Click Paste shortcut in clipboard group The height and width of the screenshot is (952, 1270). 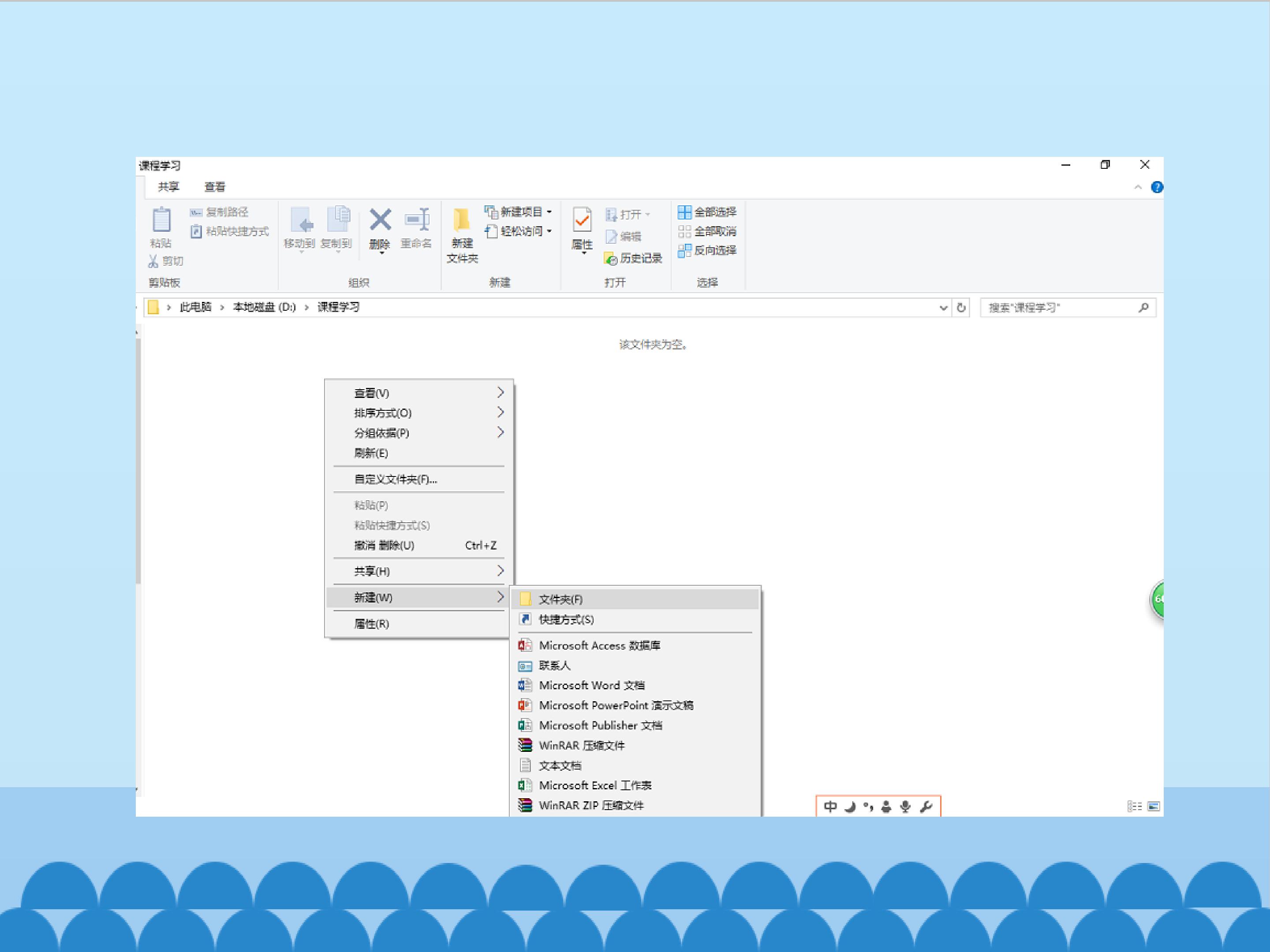pyautogui.click(x=229, y=231)
